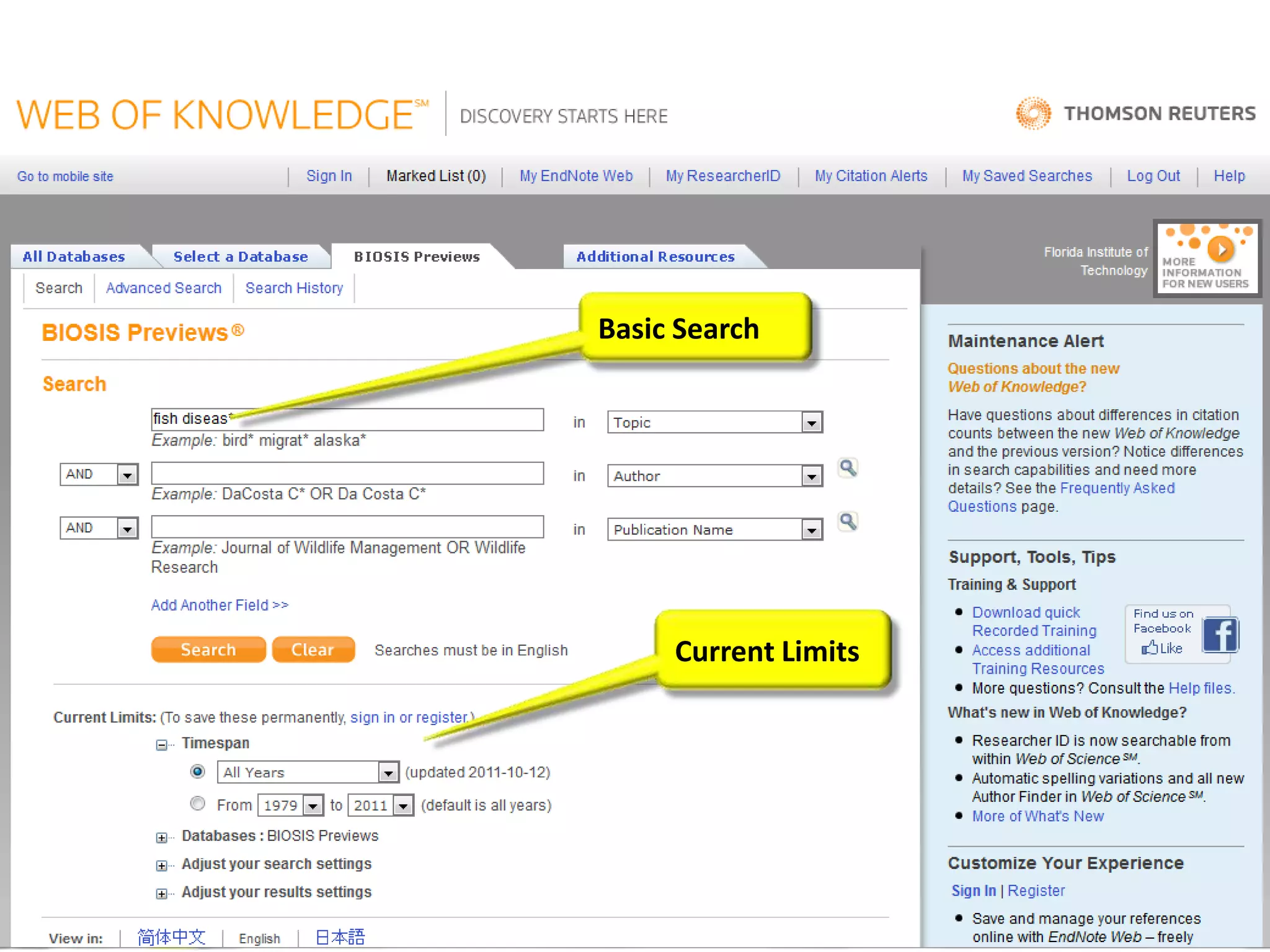Open My Saved Searches link
Screen dimensions: 1270x952
[1027, 176]
